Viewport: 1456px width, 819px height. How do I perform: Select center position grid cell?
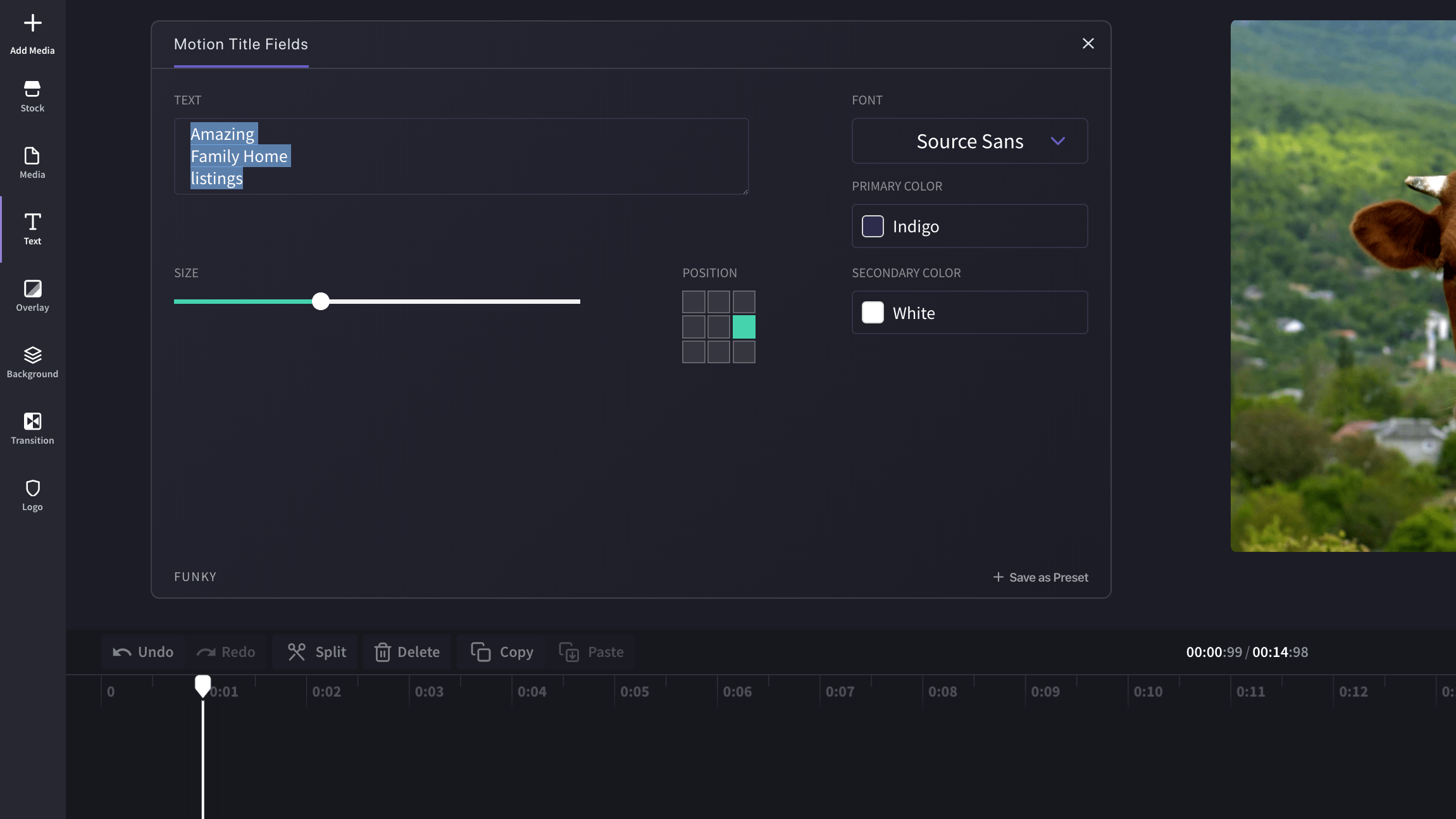point(718,327)
